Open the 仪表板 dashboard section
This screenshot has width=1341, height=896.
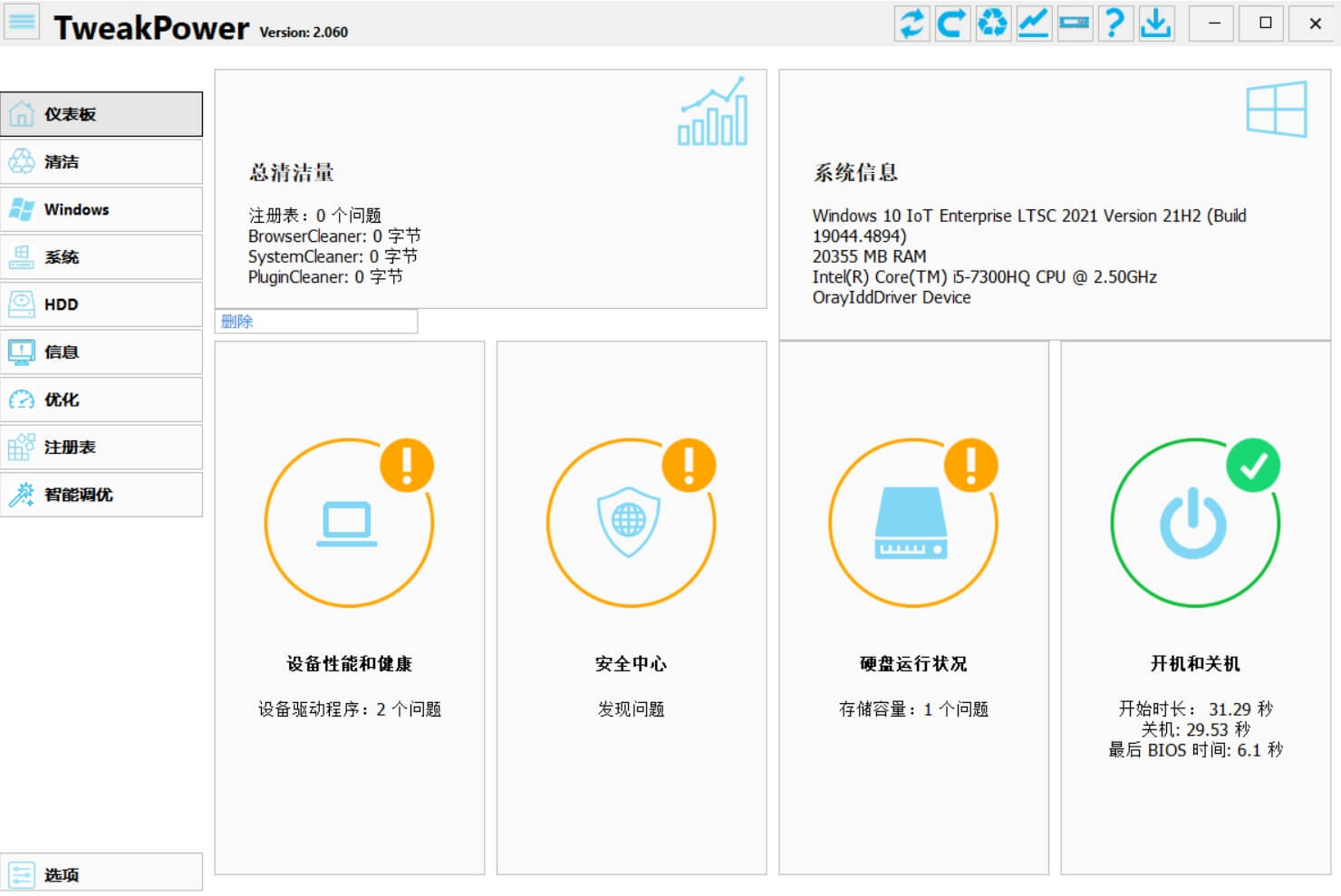point(101,114)
